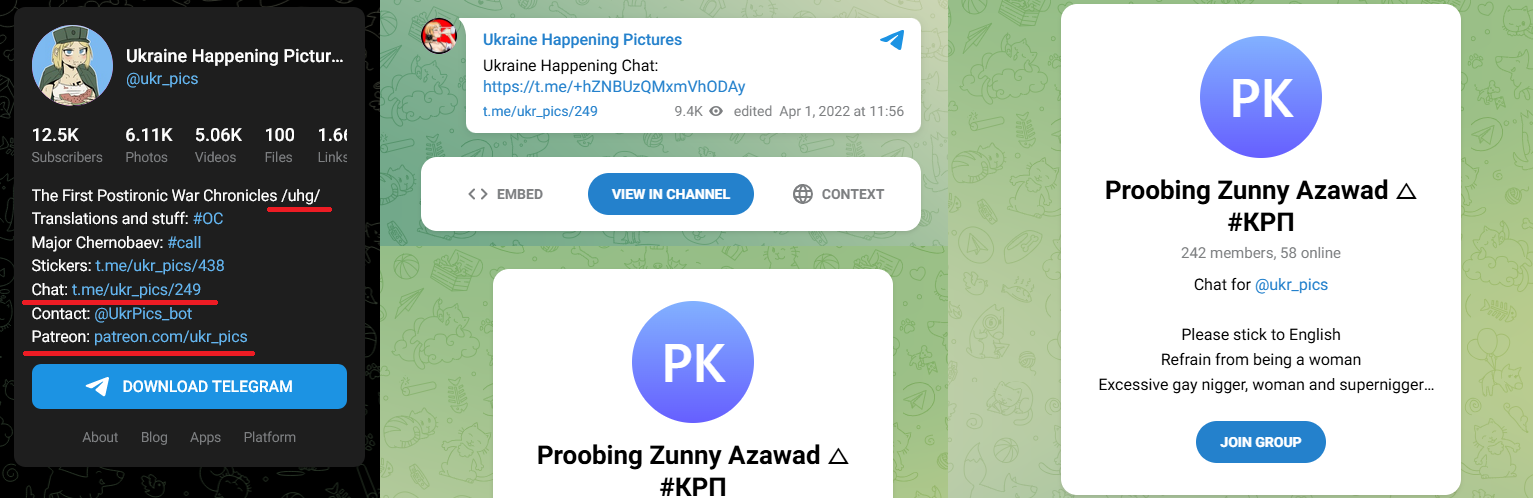1533x498 pixels.
Task: Click the globe Context icon
Action: point(803,194)
